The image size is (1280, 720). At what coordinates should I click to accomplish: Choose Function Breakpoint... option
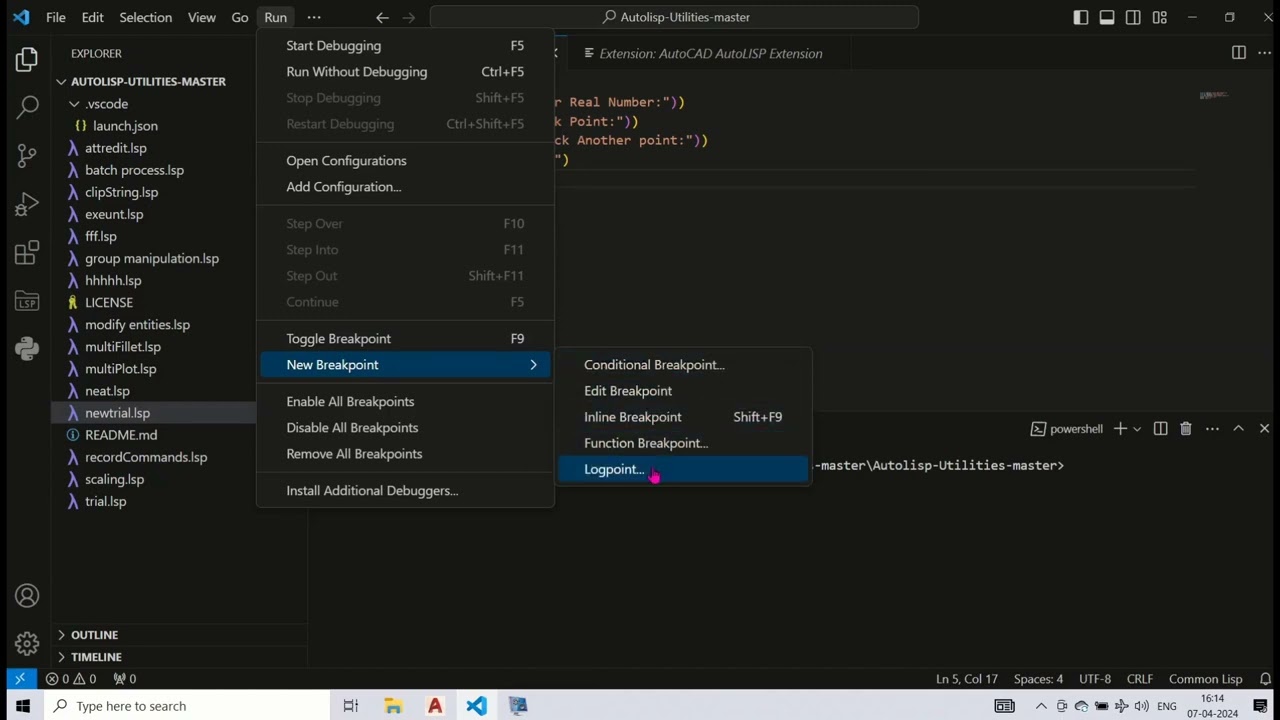click(683, 443)
